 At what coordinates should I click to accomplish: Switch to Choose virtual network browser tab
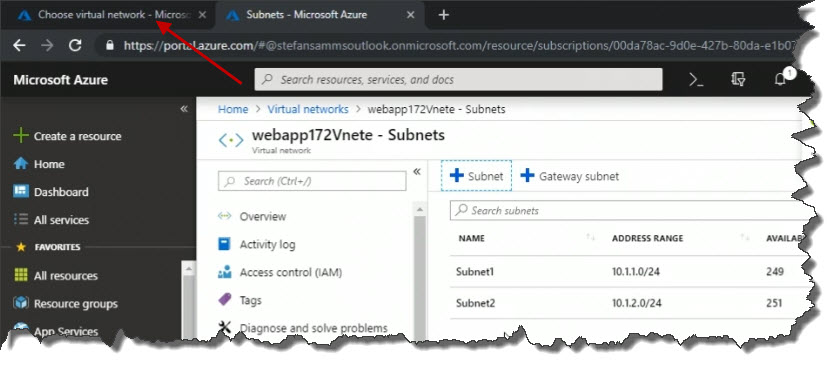(x=107, y=15)
